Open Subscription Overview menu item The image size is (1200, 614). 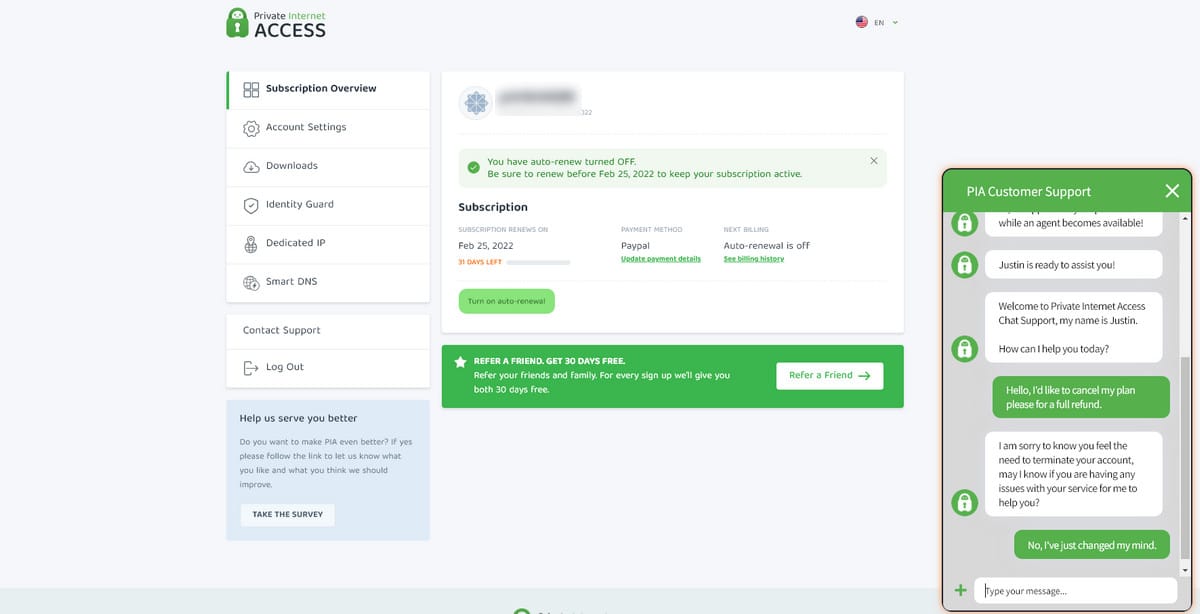[328, 89]
